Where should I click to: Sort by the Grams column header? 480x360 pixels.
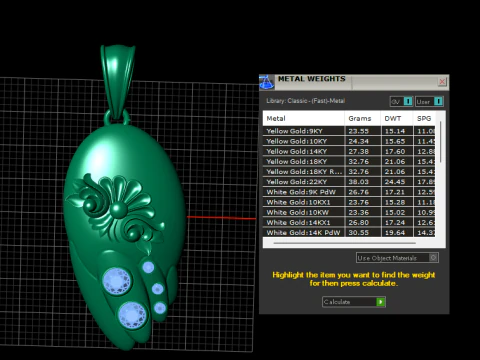[x=363, y=118]
